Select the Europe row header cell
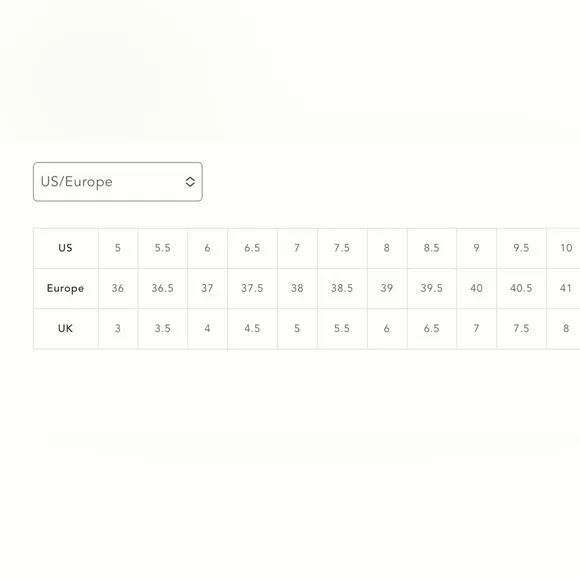This screenshot has width=580, height=580. (x=66, y=289)
